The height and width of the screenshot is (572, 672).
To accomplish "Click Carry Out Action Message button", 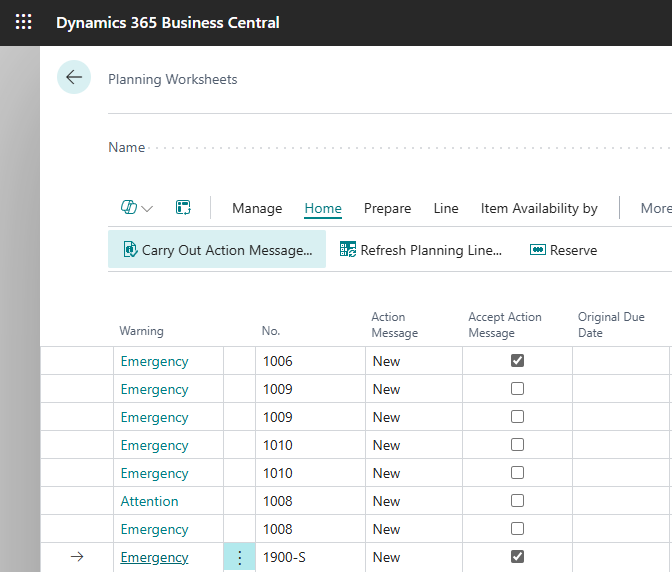I will pos(217,249).
